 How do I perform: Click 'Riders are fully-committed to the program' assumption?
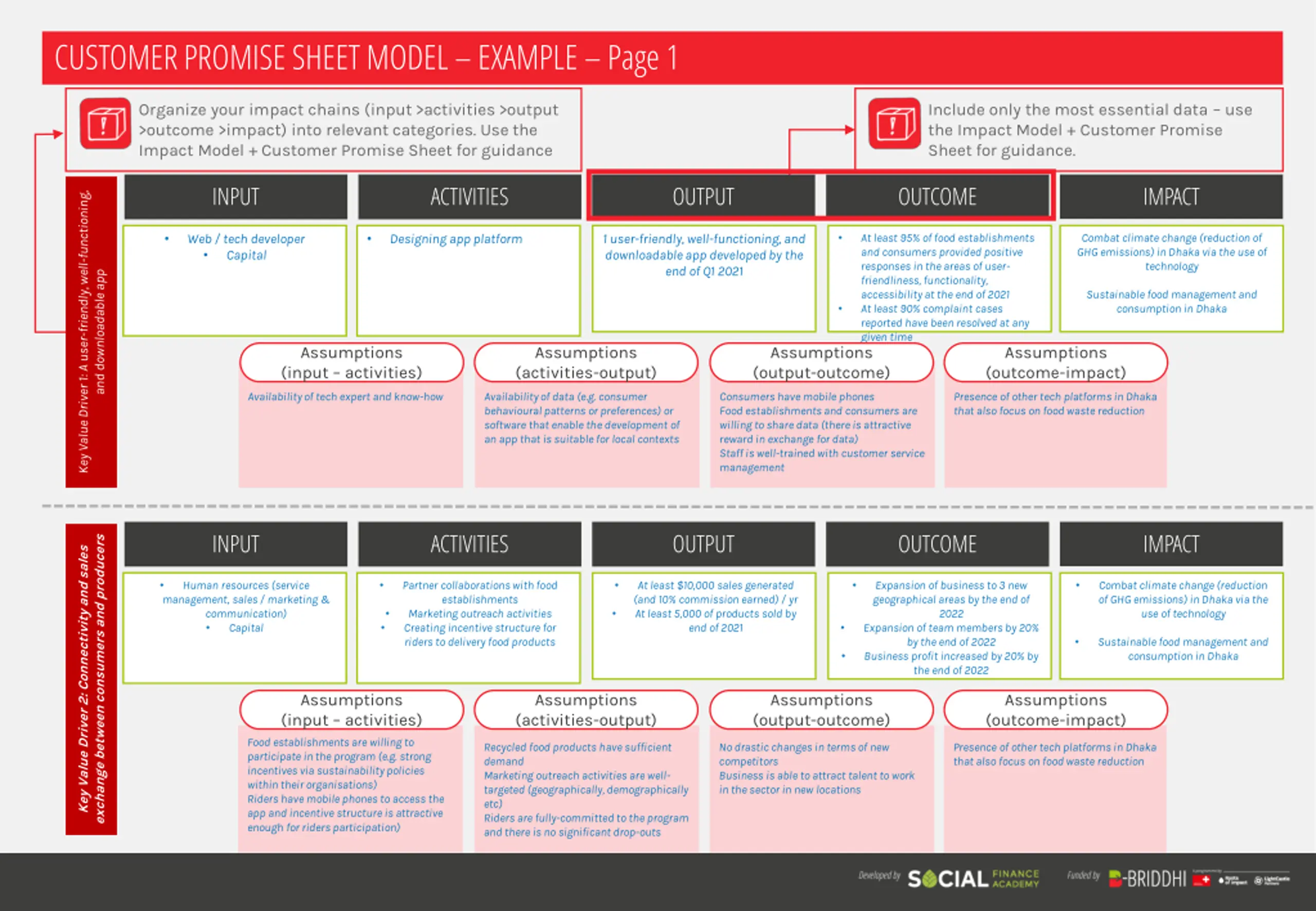pyautogui.click(x=586, y=825)
